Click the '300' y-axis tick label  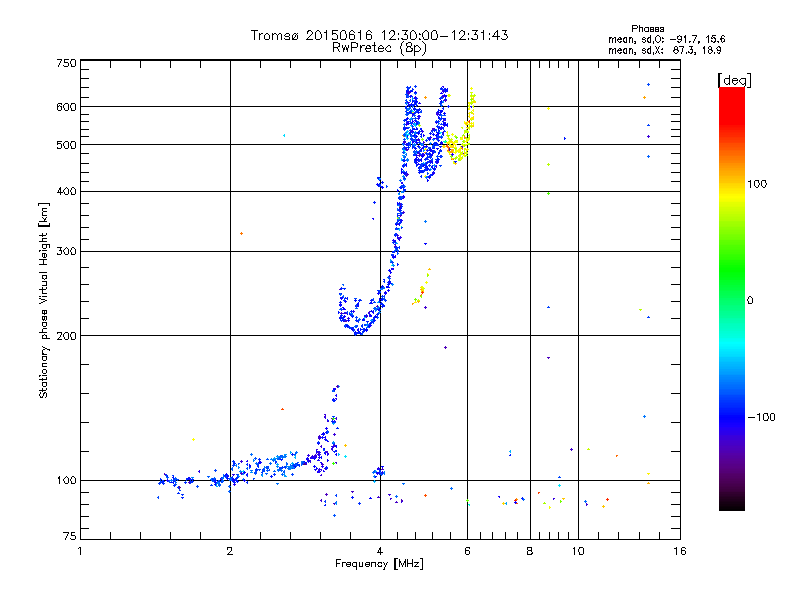click(x=66, y=252)
